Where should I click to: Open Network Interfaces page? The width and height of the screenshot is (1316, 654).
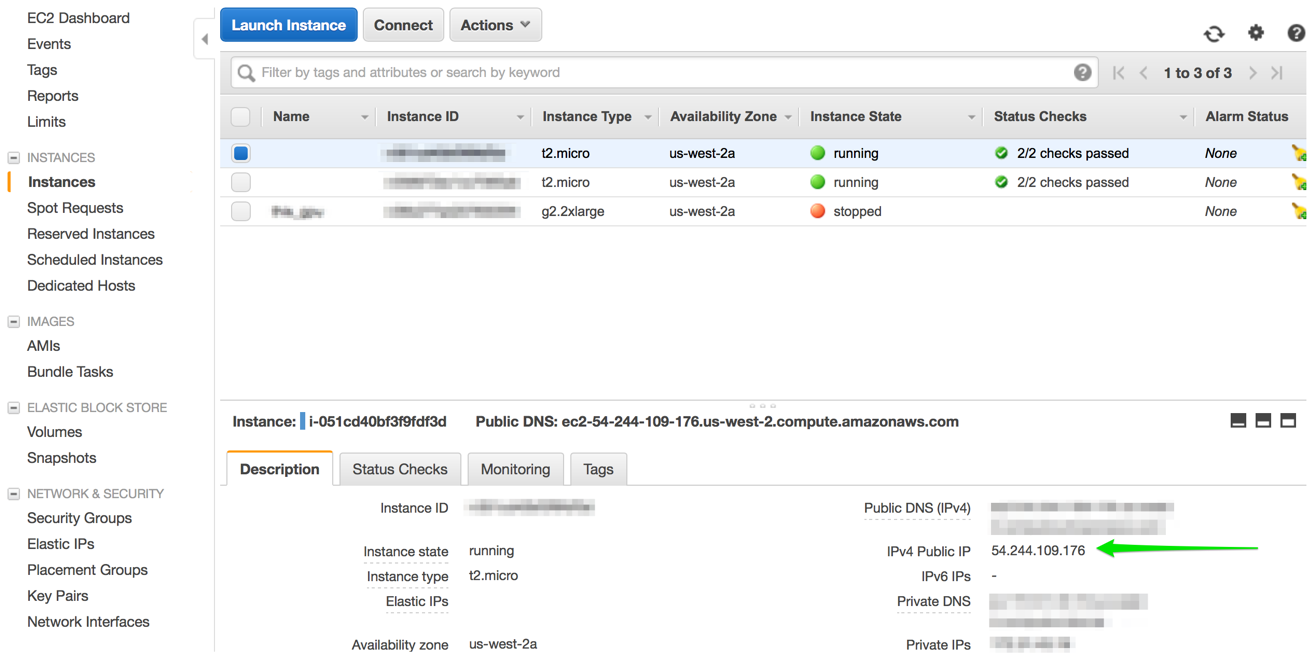[x=88, y=622]
